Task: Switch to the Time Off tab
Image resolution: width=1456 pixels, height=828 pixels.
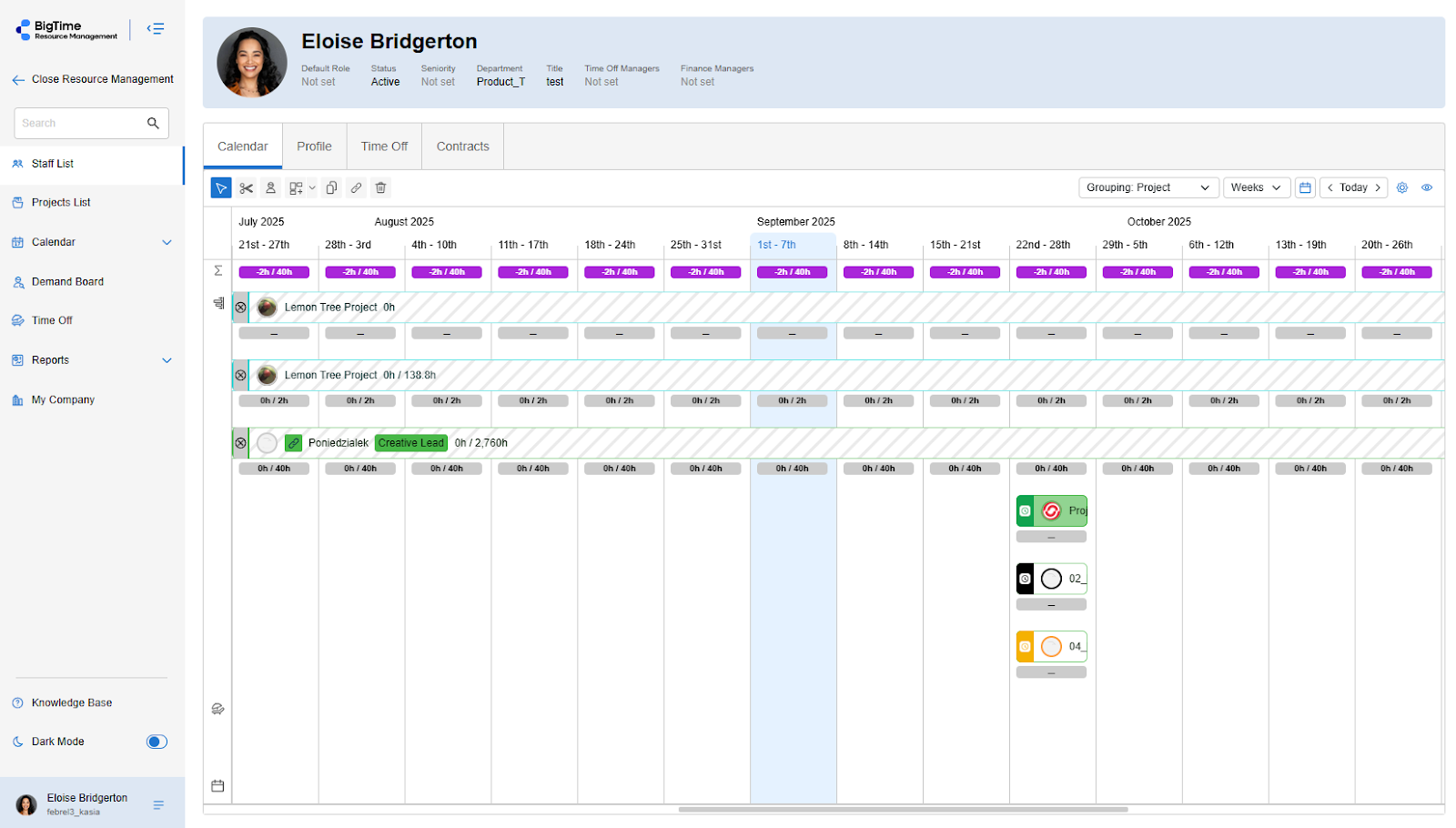Action: pyautogui.click(x=384, y=146)
